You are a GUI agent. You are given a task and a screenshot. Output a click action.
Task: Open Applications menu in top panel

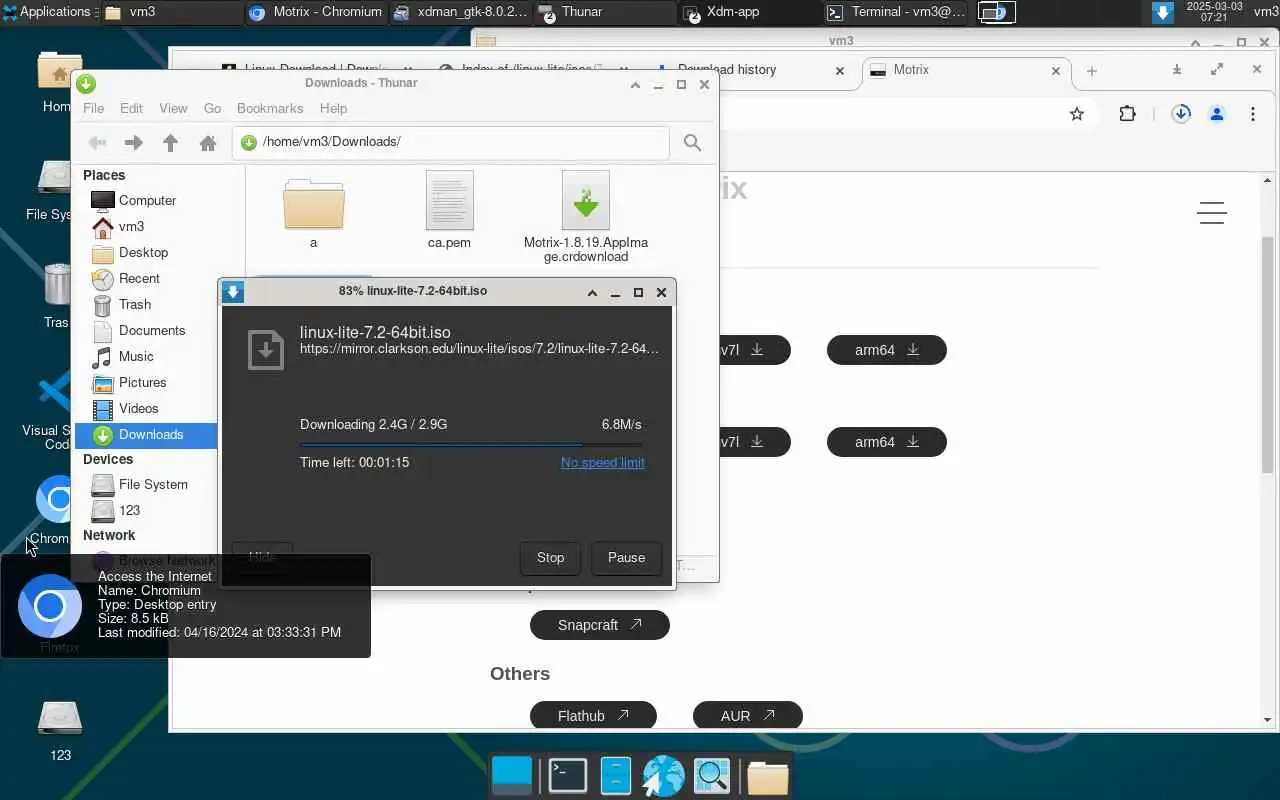click(x=48, y=12)
